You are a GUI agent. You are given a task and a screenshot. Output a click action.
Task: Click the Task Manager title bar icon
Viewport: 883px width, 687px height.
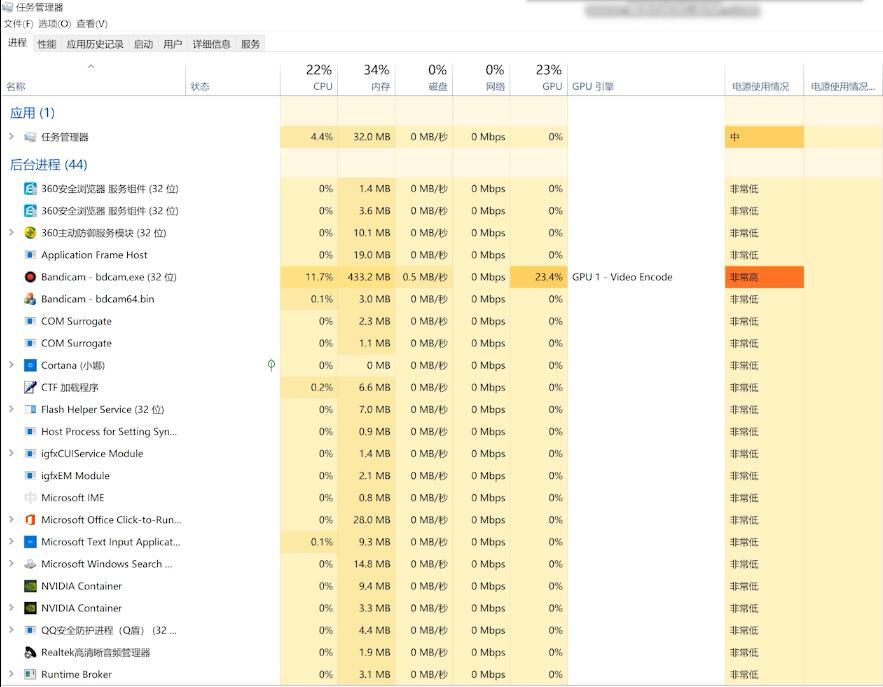[x=7, y=7]
